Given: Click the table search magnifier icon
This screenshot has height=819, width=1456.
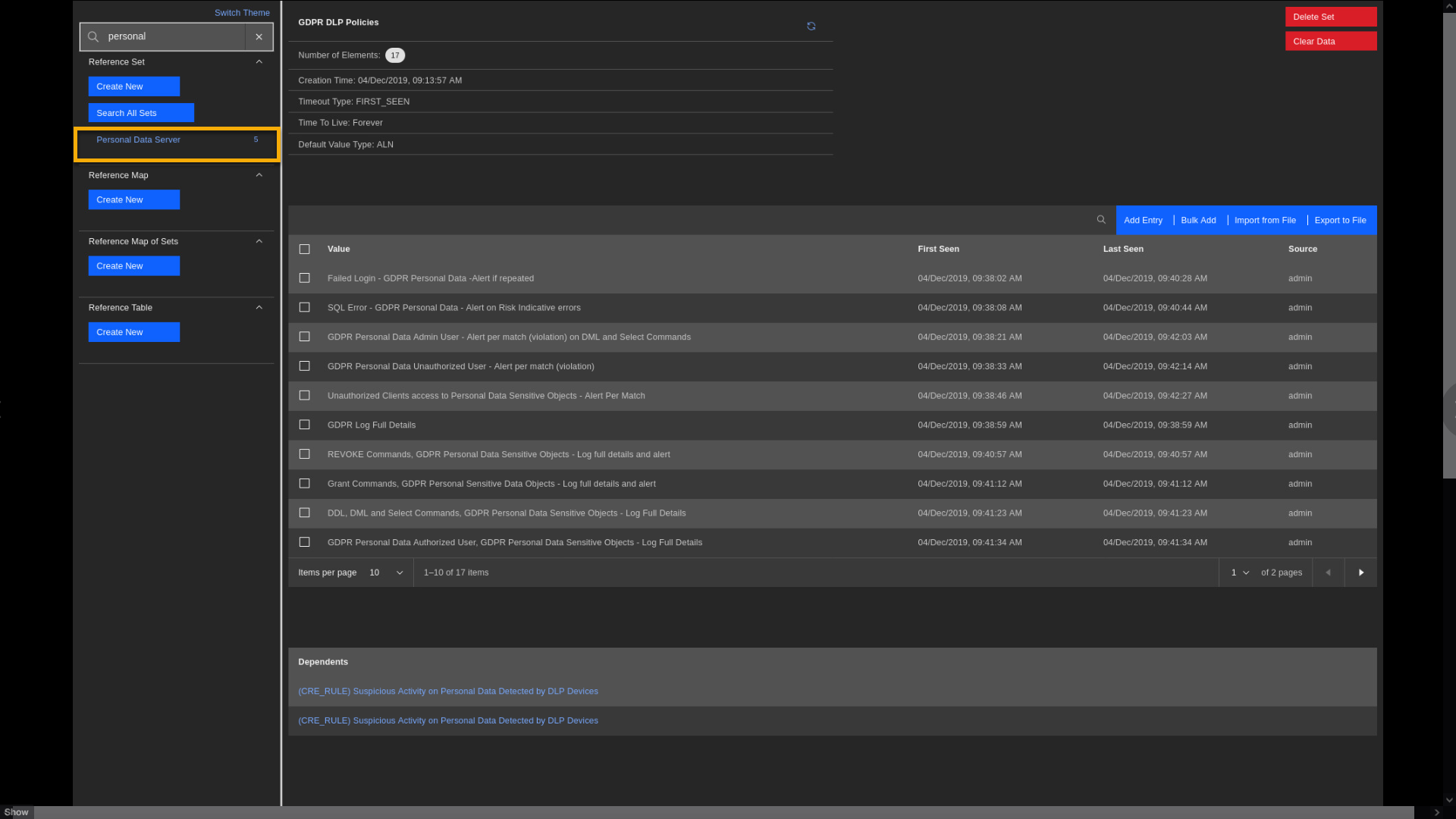Looking at the screenshot, I should (x=1101, y=220).
